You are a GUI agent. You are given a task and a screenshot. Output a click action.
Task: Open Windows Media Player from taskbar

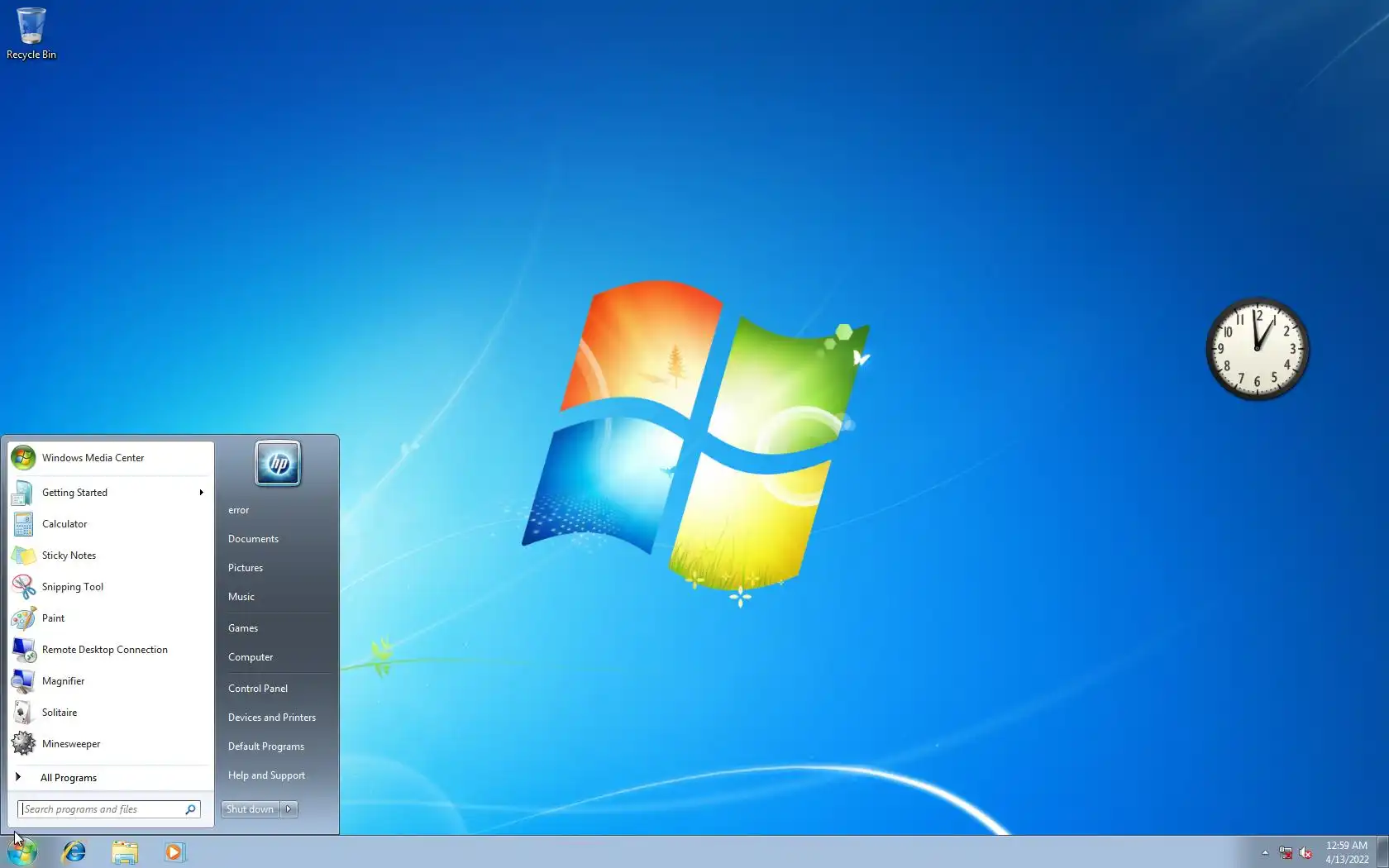(174, 851)
